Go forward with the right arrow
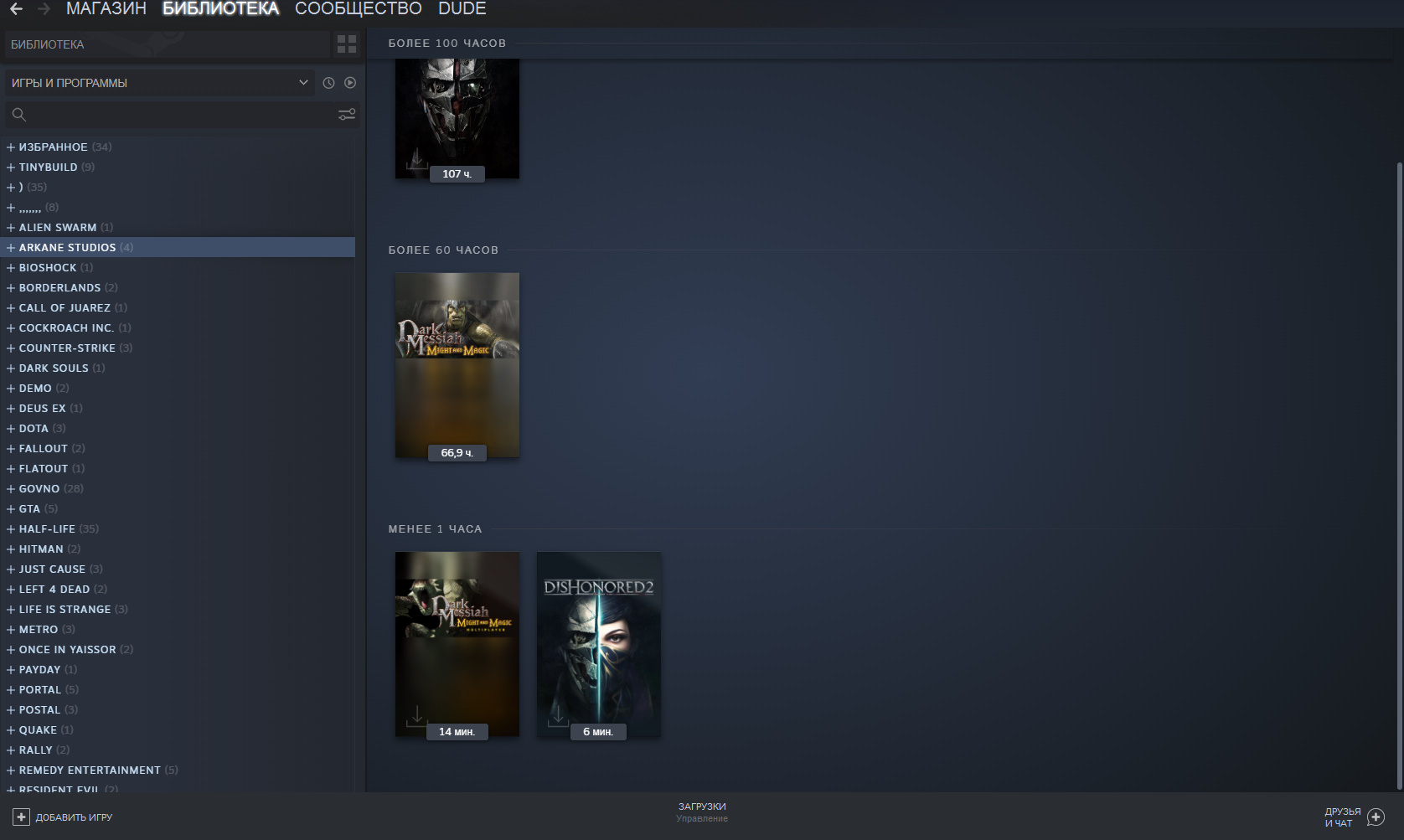1404x840 pixels. click(44, 9)
